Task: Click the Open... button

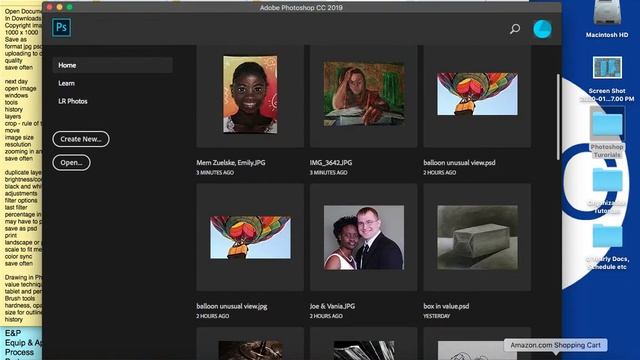Action: (71, 162)
